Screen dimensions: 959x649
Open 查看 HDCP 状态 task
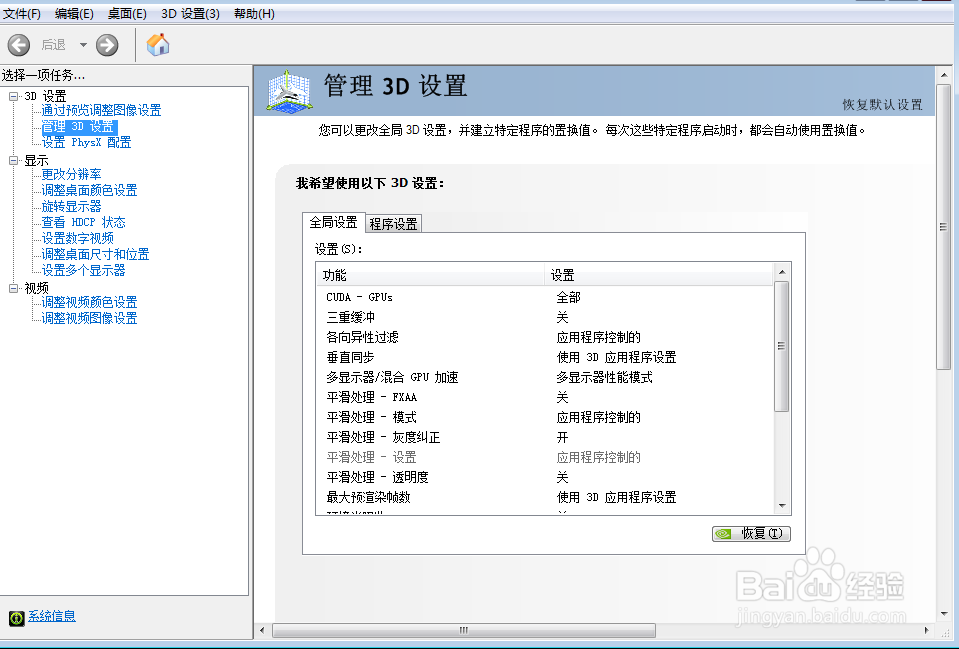[x=83, y=222]
